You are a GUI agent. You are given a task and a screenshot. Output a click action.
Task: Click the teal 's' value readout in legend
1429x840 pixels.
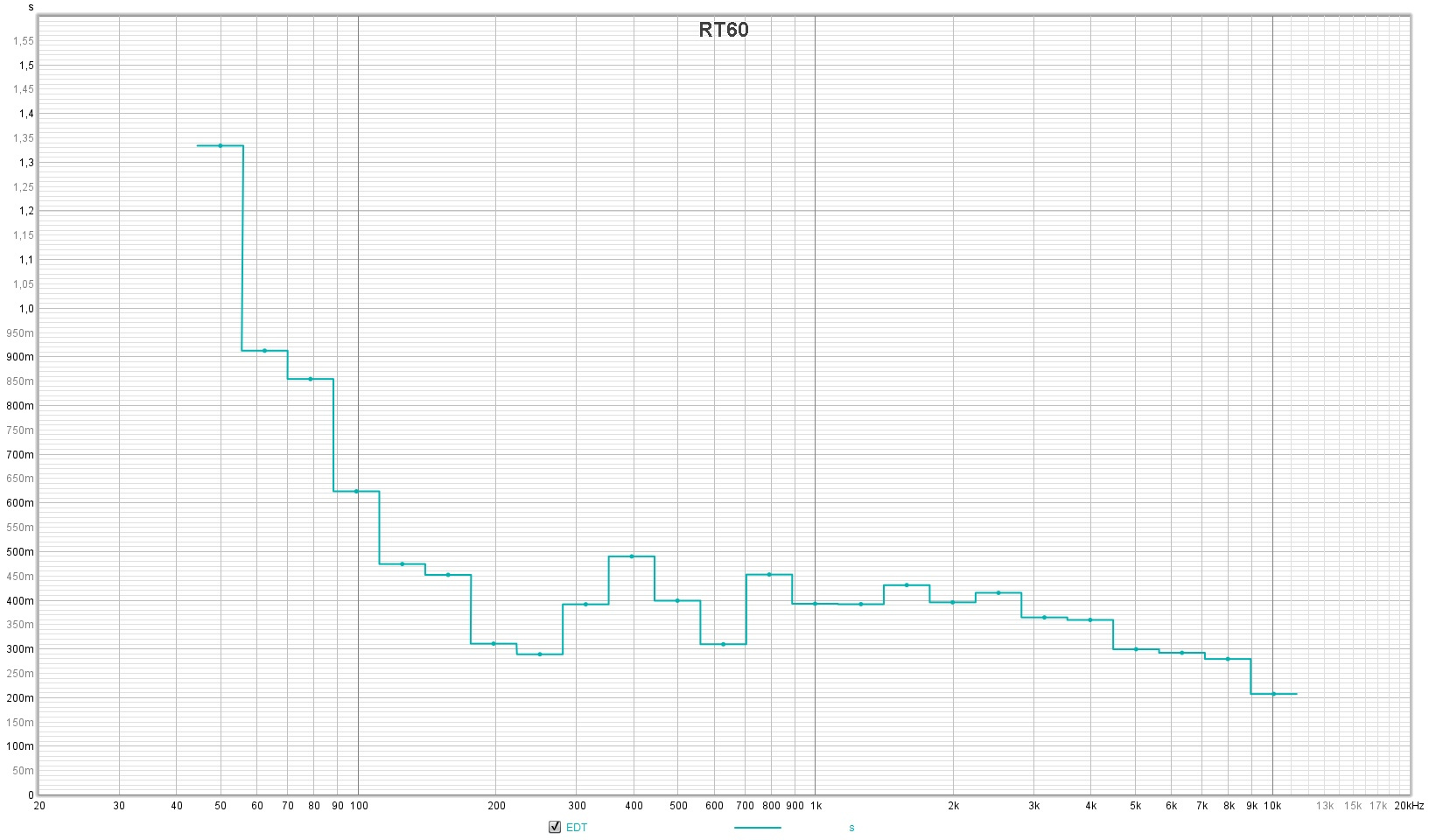click(x=851, y=828)
